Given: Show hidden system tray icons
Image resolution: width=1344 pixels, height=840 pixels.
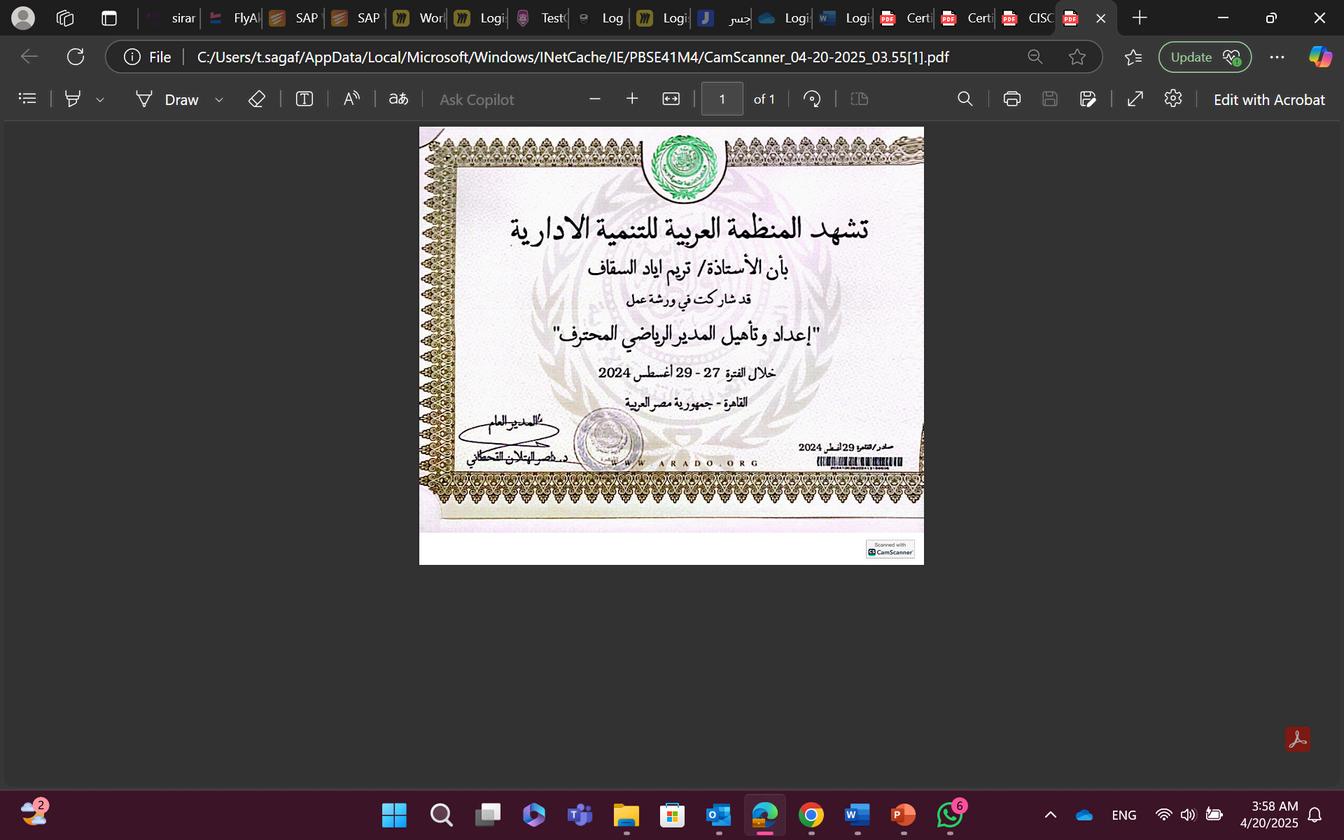Looking at the screenshot, I should tap(1050, 815).
